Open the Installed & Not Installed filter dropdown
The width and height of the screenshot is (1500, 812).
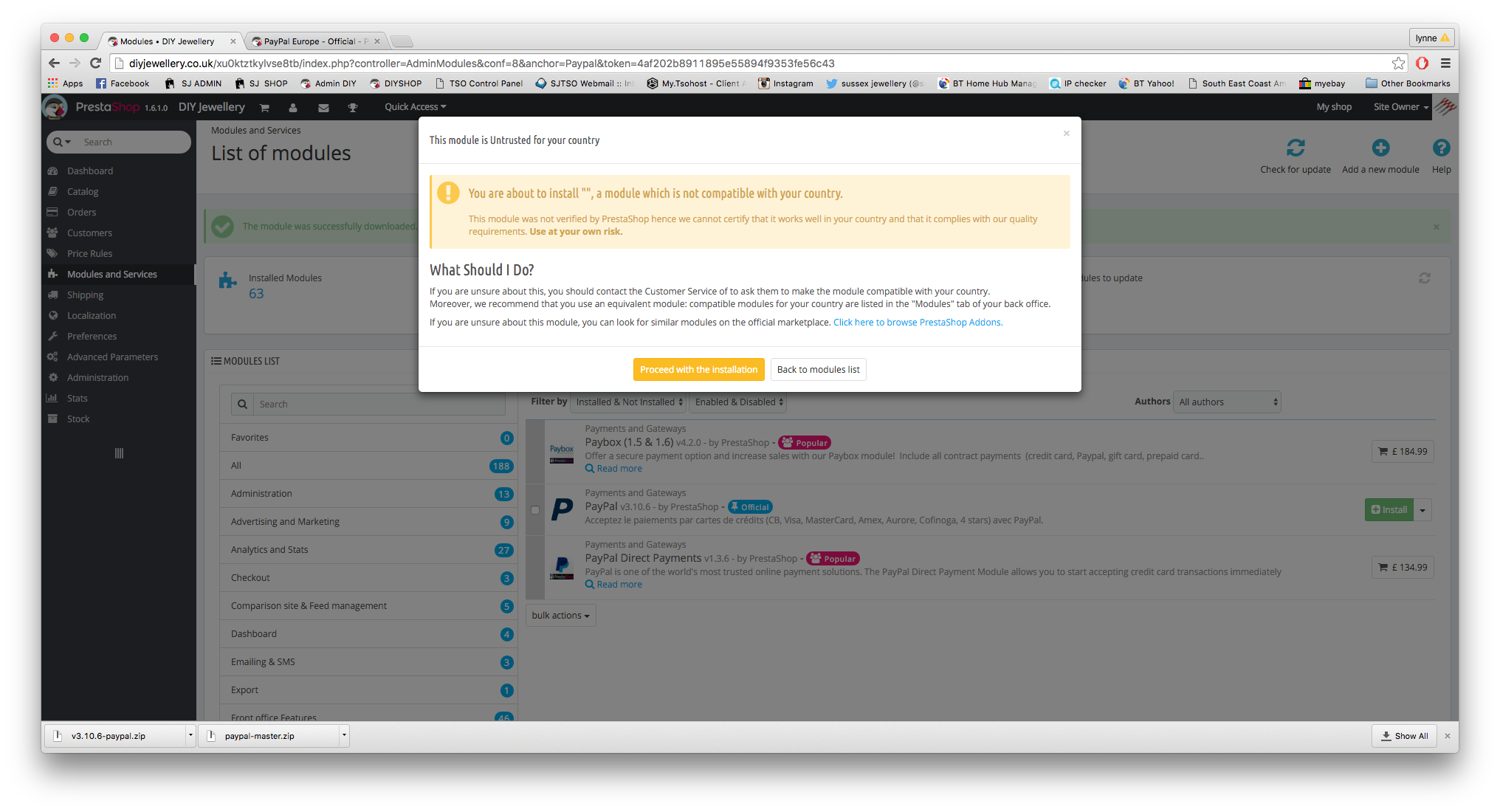[629, 402]
